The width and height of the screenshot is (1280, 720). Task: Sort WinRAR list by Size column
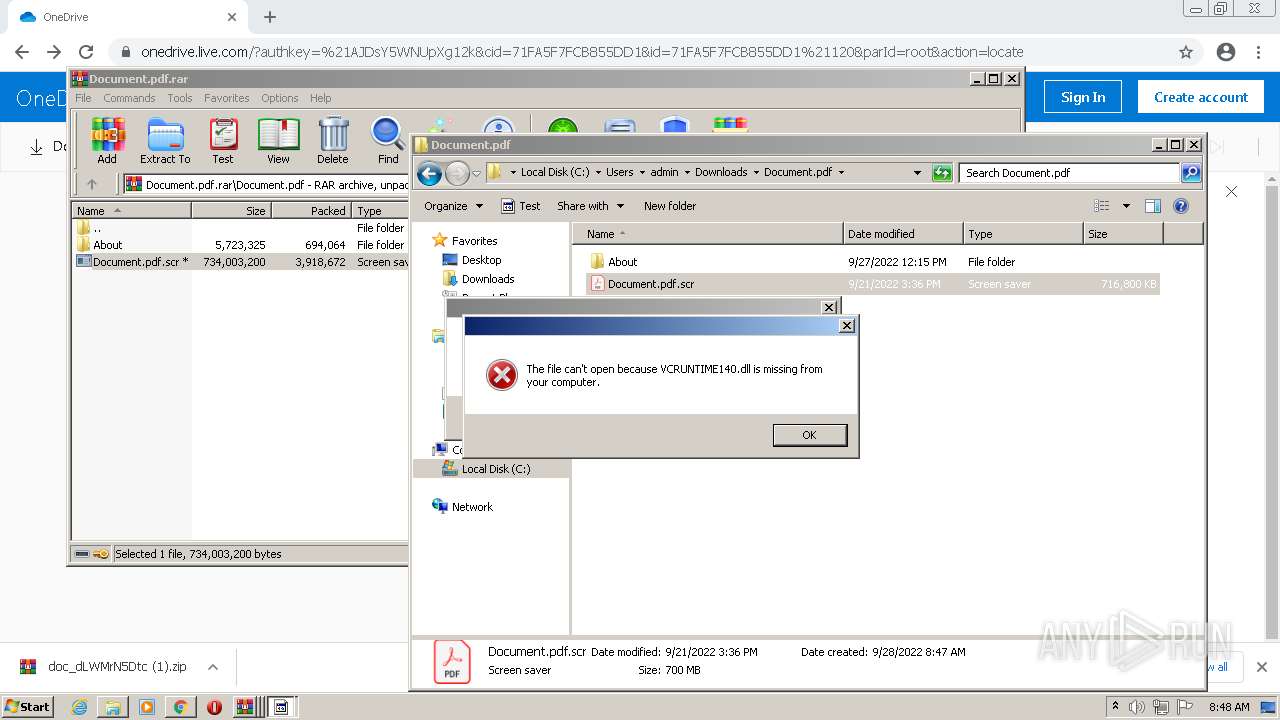click(231, 211)
